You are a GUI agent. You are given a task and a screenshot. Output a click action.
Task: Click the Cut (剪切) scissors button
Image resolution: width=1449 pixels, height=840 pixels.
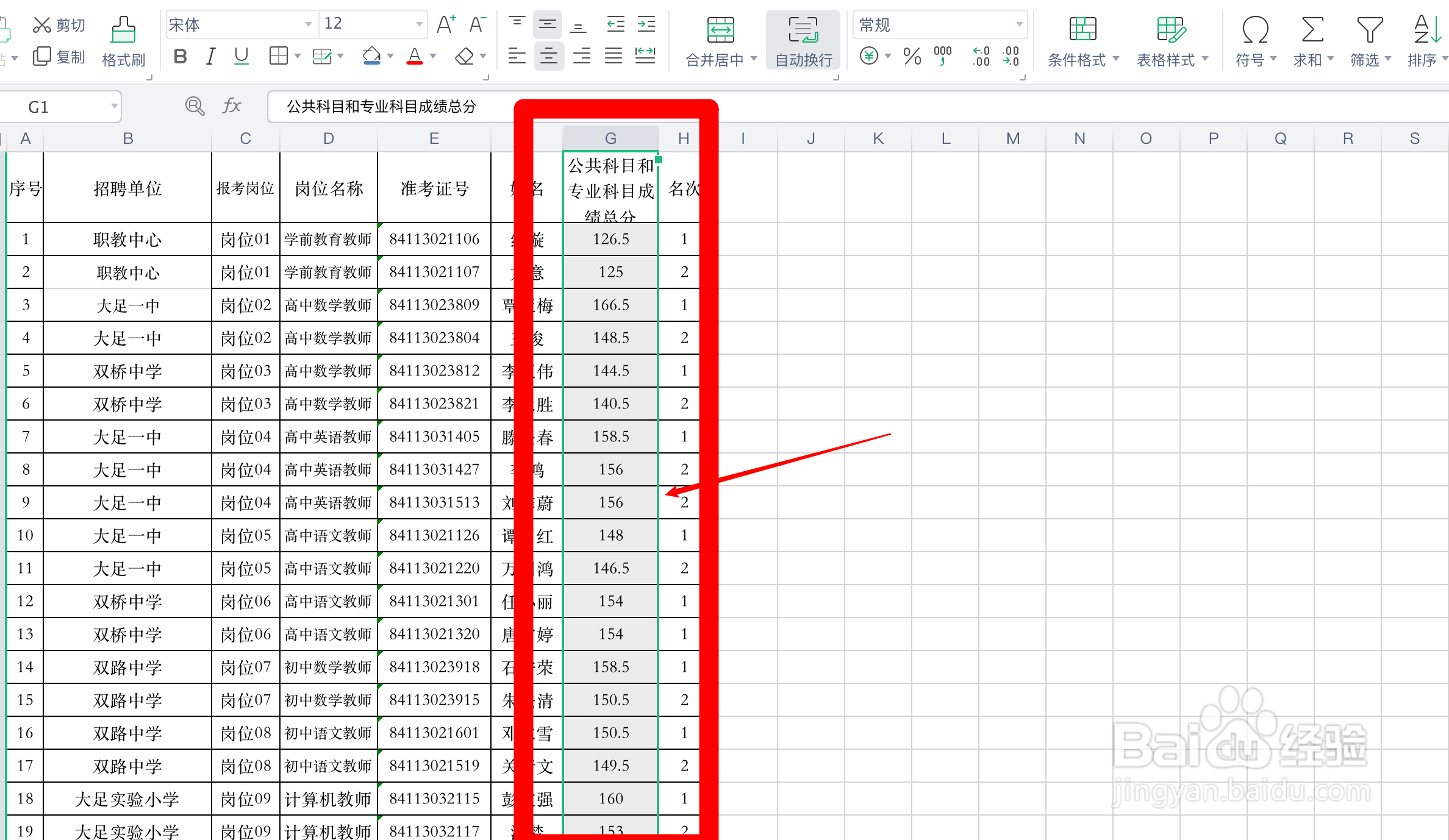point(59,25)
